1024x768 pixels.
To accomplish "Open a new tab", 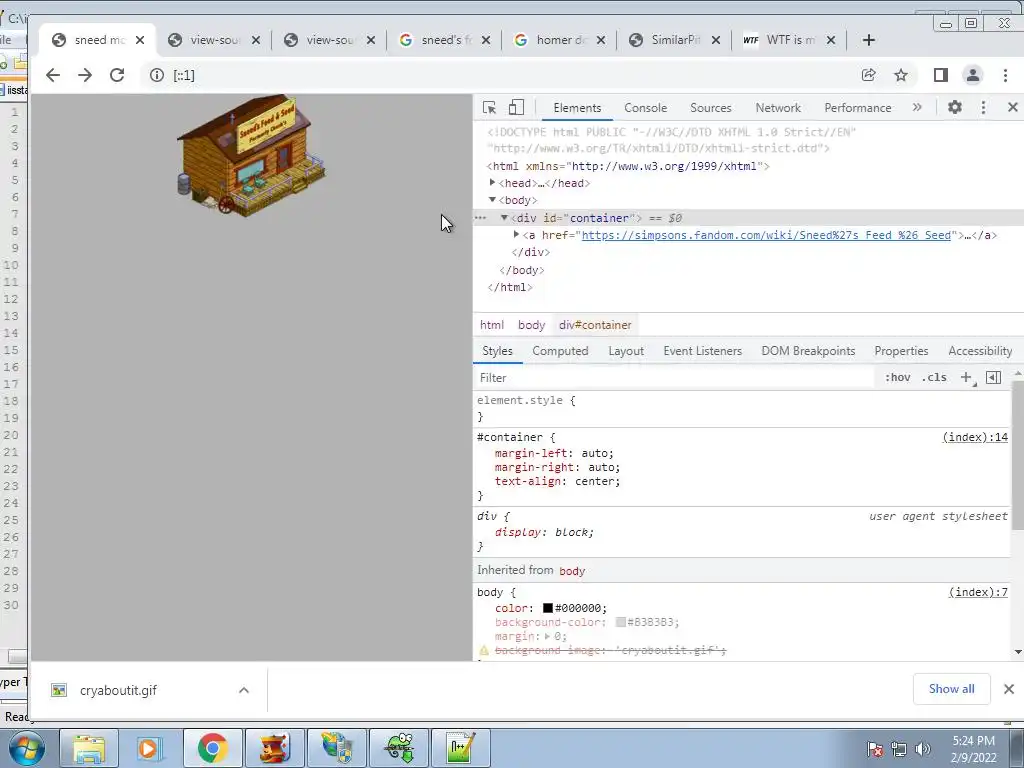I will click(x=869, y=40).
